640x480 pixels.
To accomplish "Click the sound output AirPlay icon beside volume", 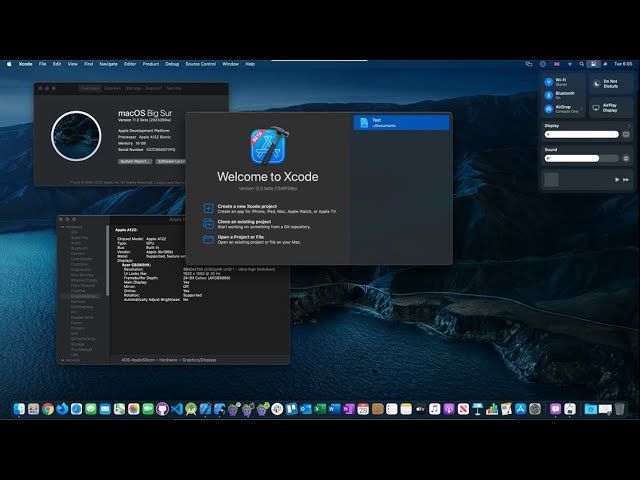I will point(626,158).
